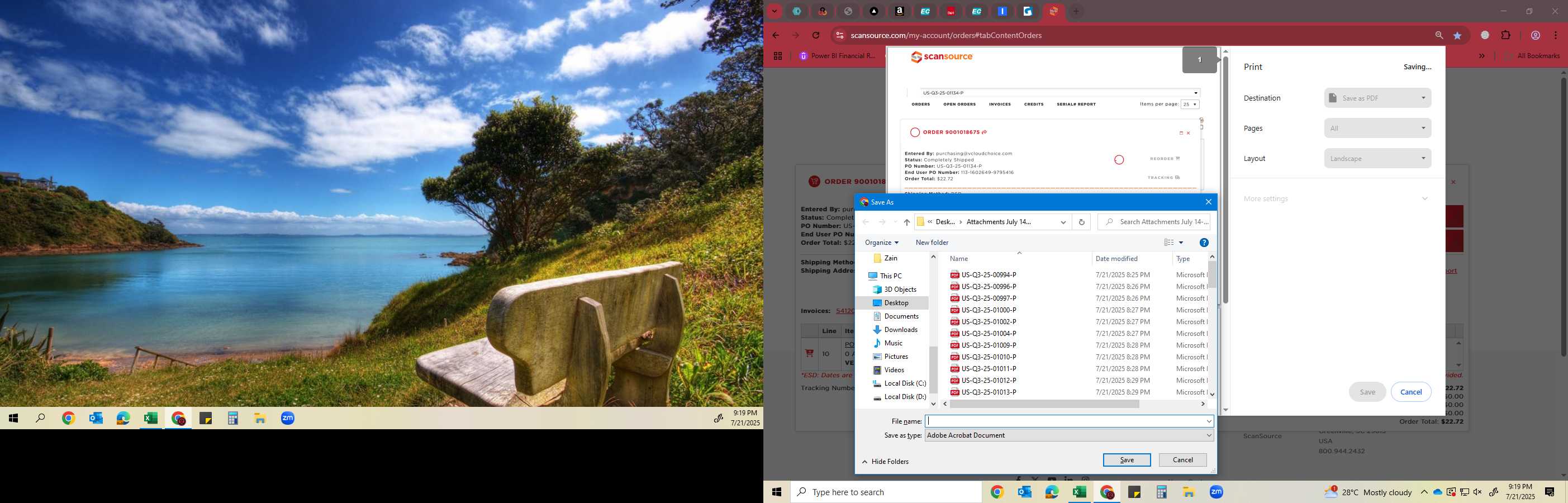
Task: Open the All Bookmarks folder
Action: [x=1532, y=56]
